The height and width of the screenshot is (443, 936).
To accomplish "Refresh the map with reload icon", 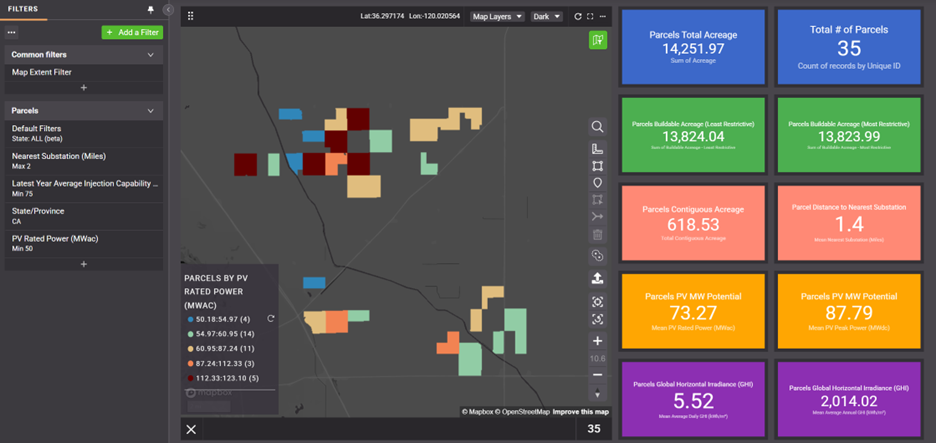I will [x=577, y=17].
